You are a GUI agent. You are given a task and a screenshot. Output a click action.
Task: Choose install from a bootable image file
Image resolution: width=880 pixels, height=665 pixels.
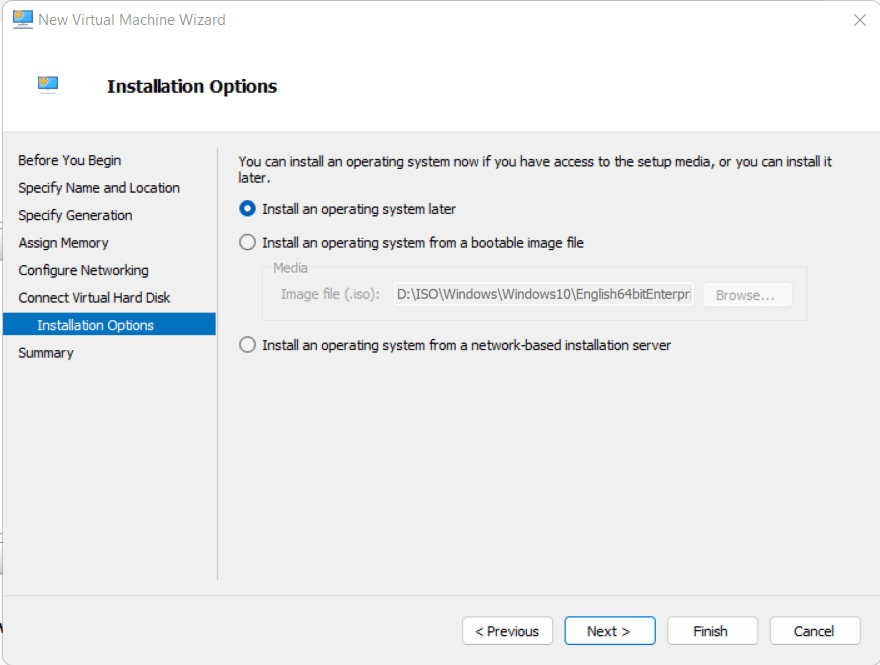click(247, 242)
